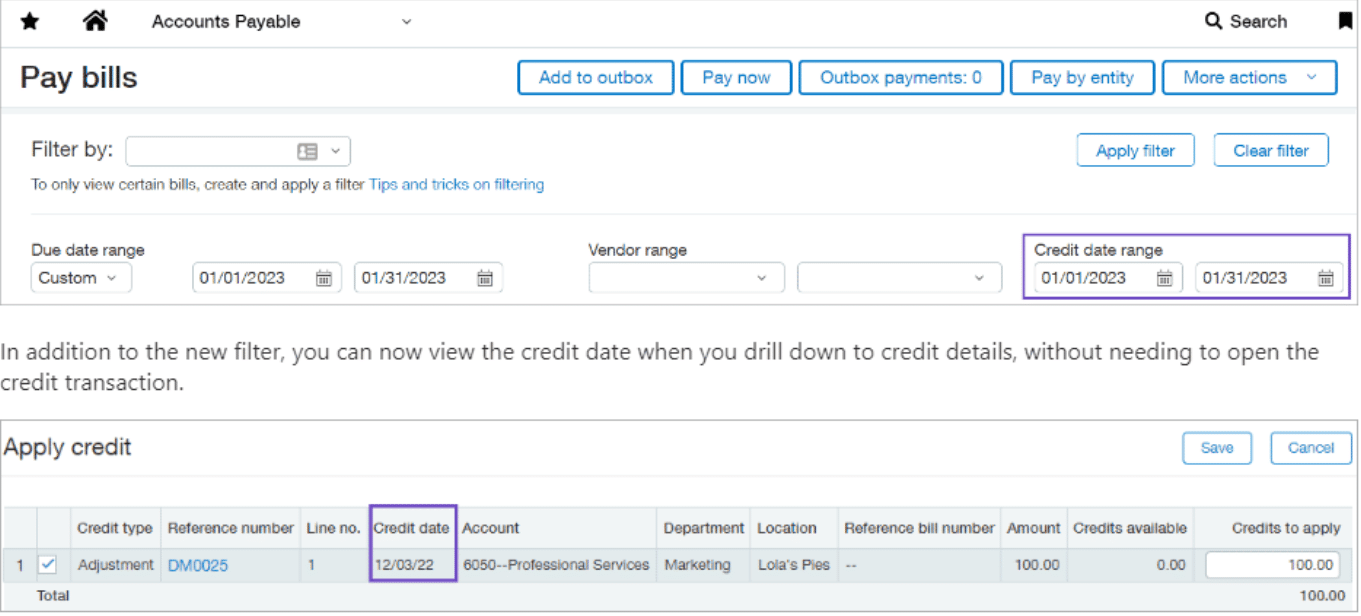Open Search with the magnifier icon
Image resolution: width=1361 pixels, height=616 pixels.
(1213, 20)
